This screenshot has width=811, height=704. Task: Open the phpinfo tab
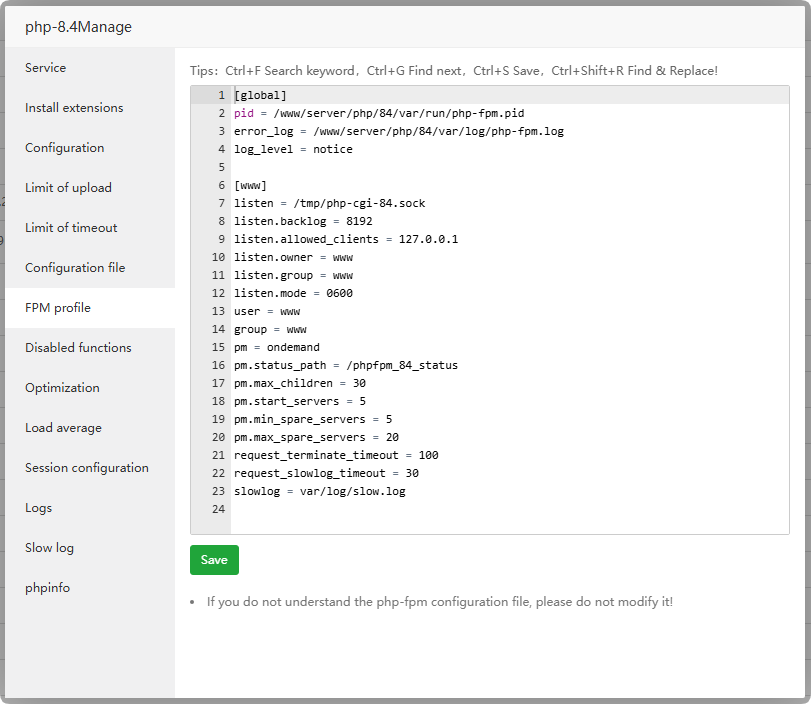(x=48, y=588)
